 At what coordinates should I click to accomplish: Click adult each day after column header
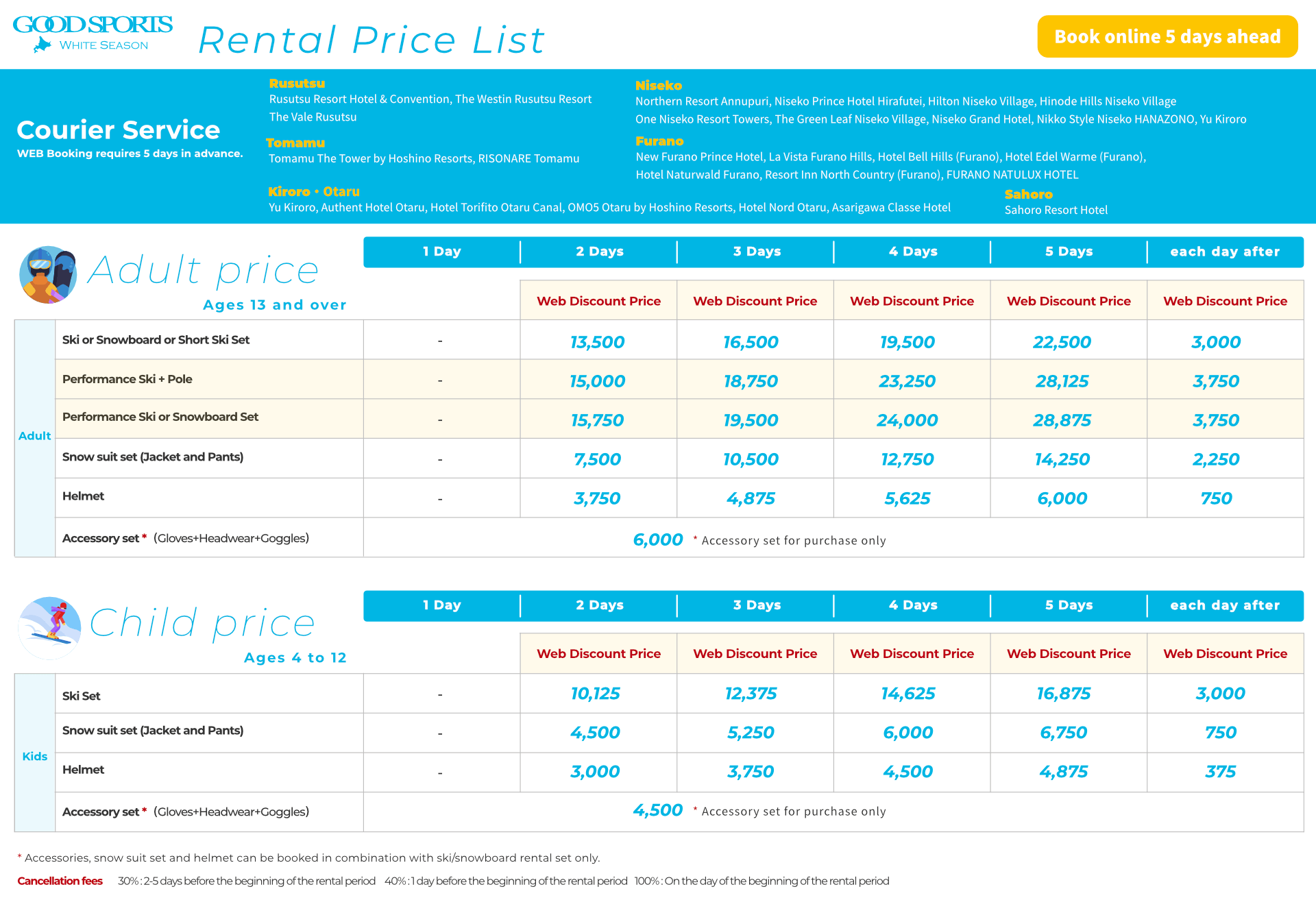coord(1224,252)
